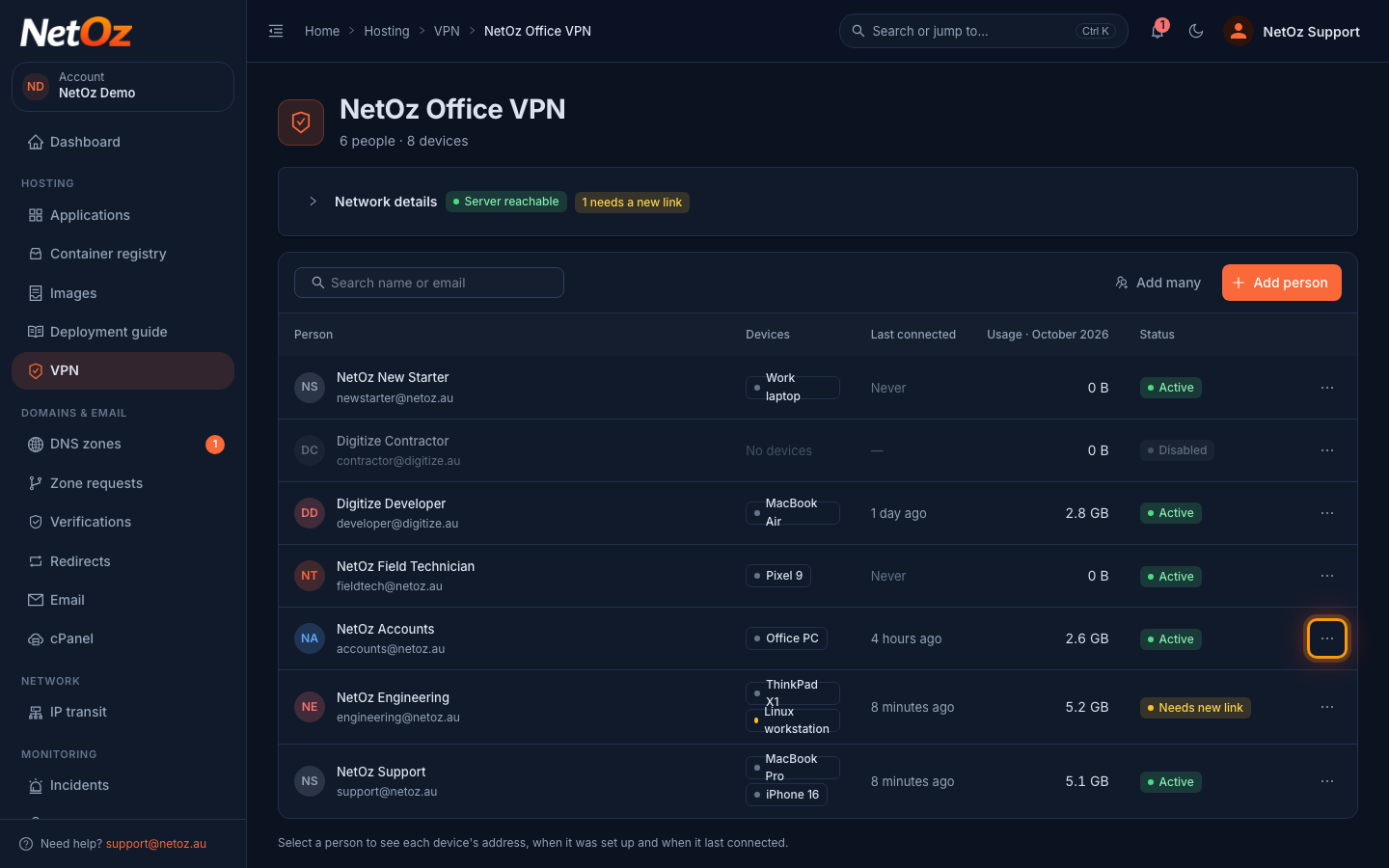Viewport: 1389px width, 868px height.
Task: Click the support@netoz.au help link
Action: 156,844
